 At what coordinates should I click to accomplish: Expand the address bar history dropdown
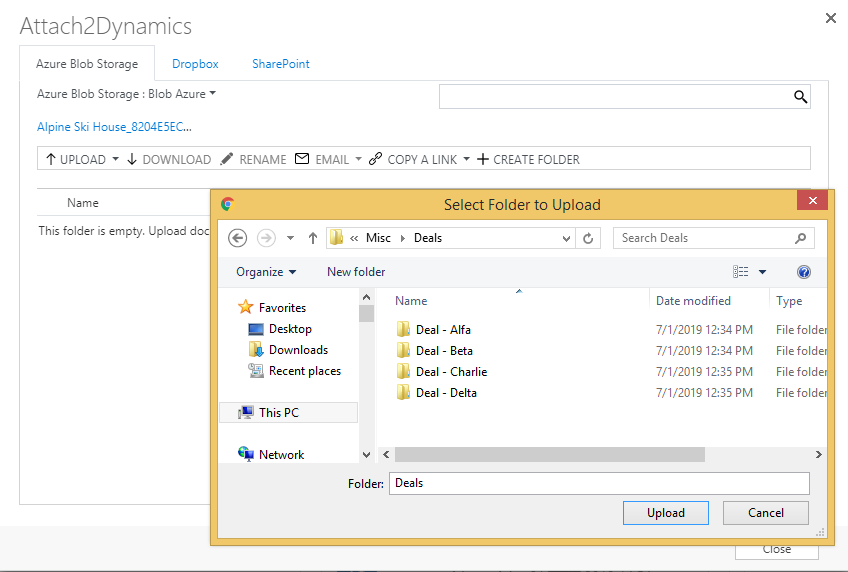click(566, 238)
